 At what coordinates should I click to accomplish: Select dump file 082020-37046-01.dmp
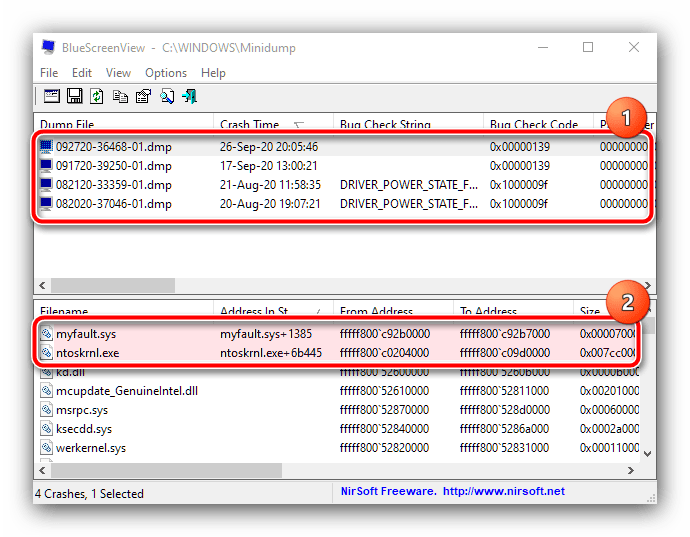coord(114,204)
